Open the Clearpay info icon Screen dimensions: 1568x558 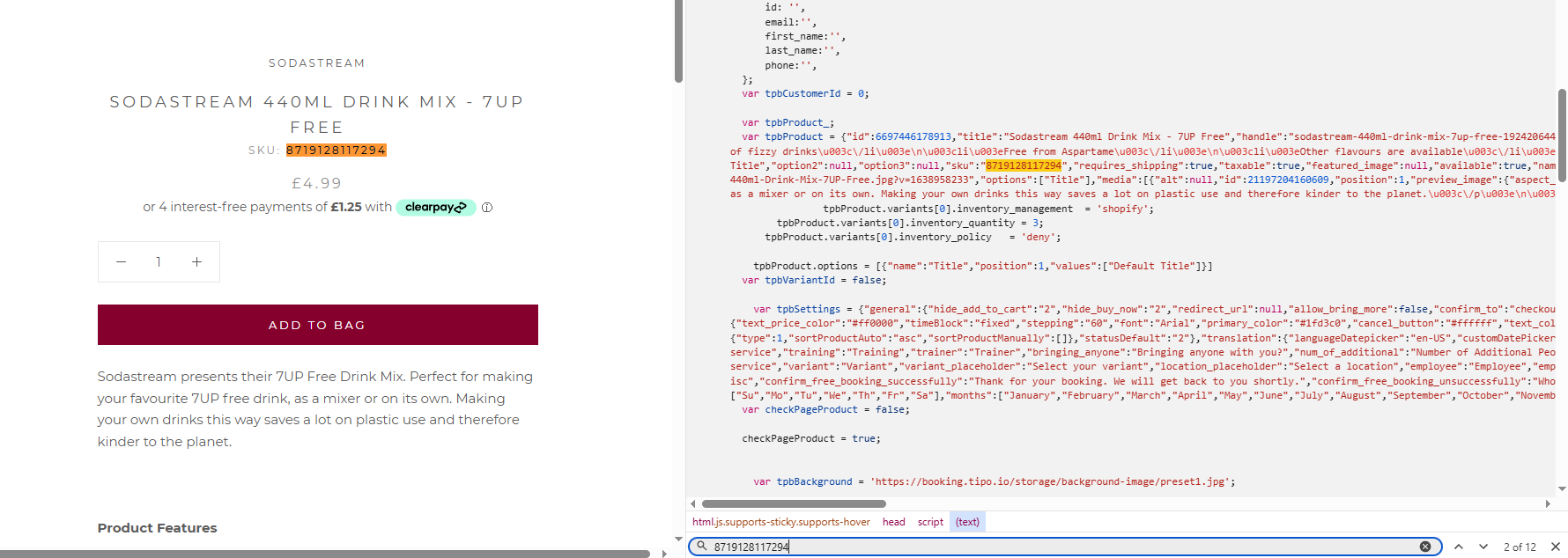pyautogui.click(x=487, y=208)
